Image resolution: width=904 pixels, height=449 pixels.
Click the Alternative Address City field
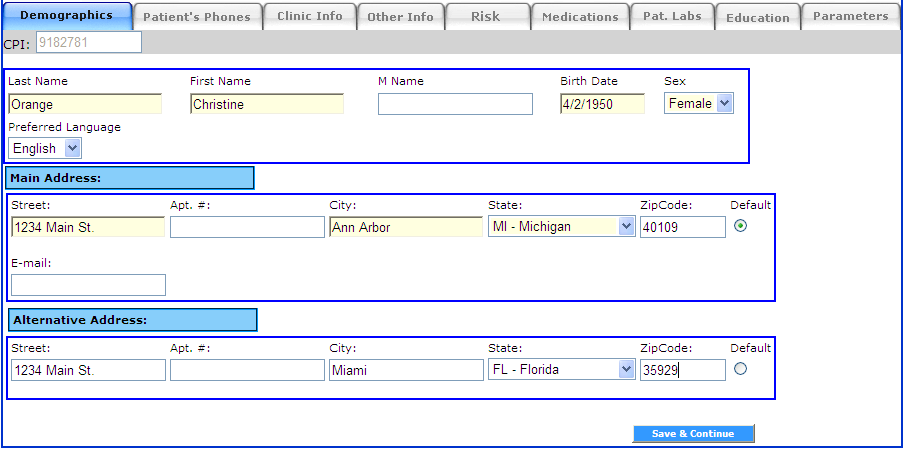(x=406, y=370)
